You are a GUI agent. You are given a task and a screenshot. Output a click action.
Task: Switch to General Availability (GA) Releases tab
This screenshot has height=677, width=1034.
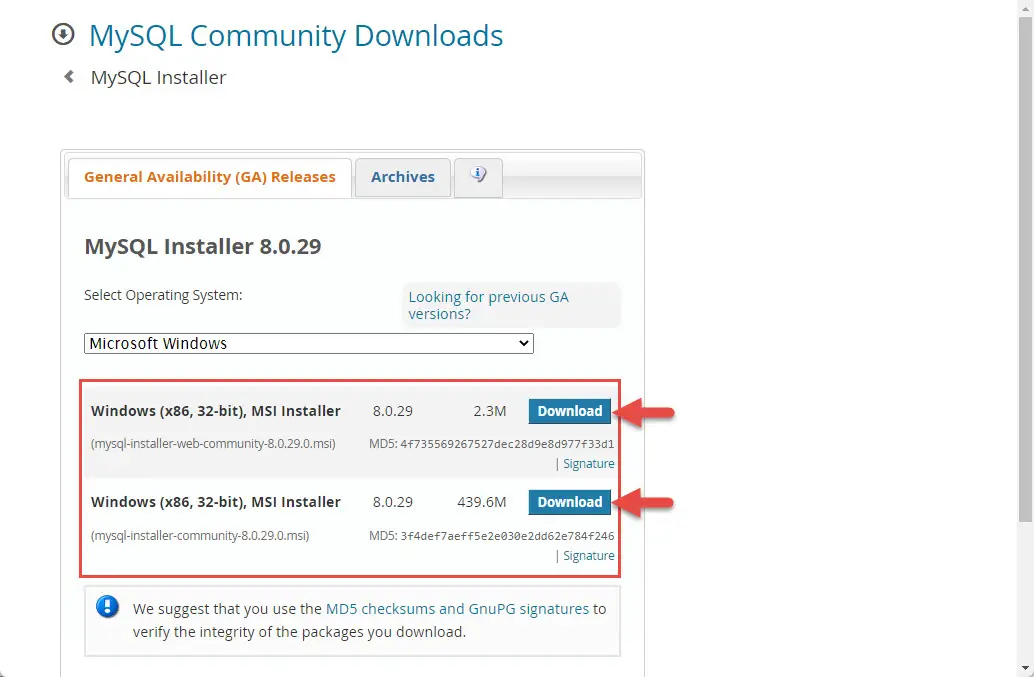tap(210, 177)
